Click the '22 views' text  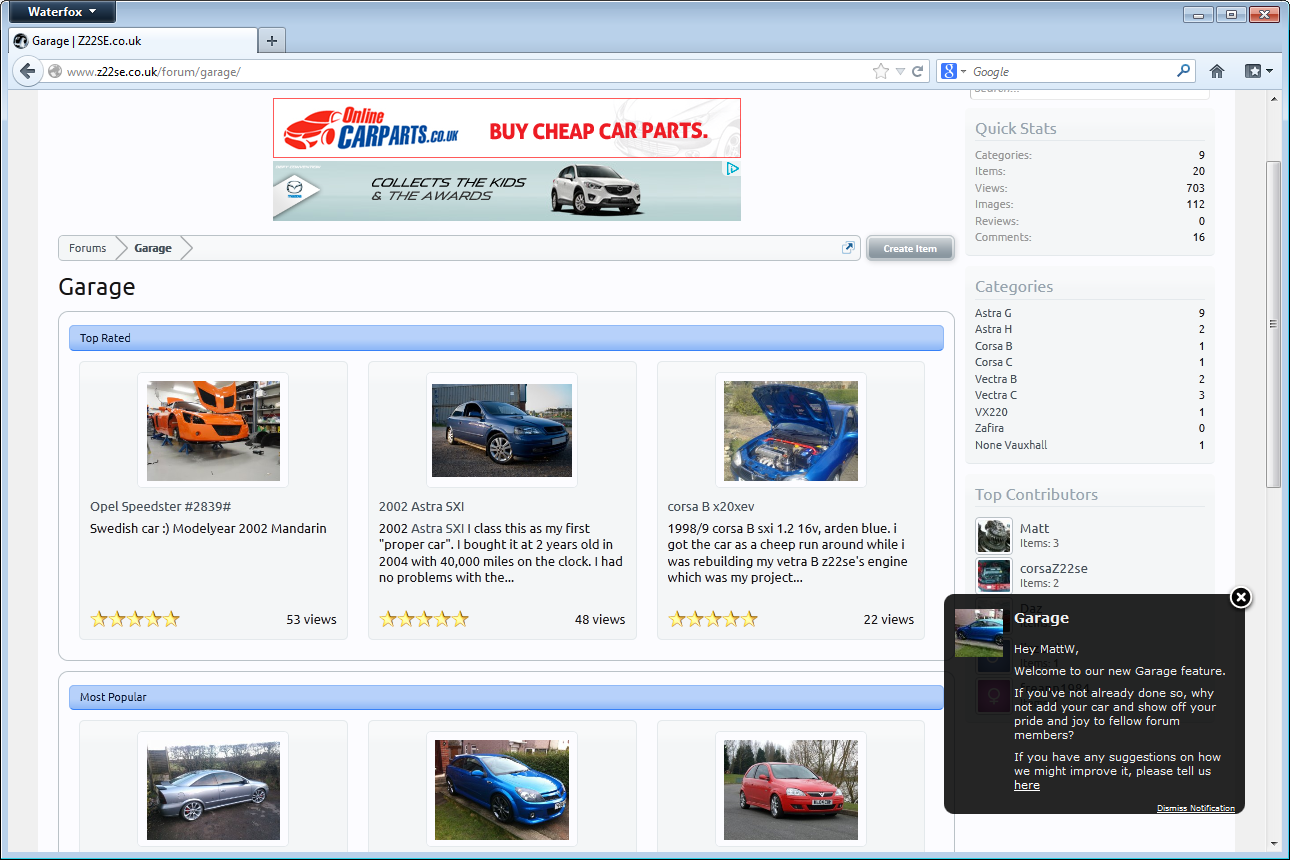click(x=889, y=619)
